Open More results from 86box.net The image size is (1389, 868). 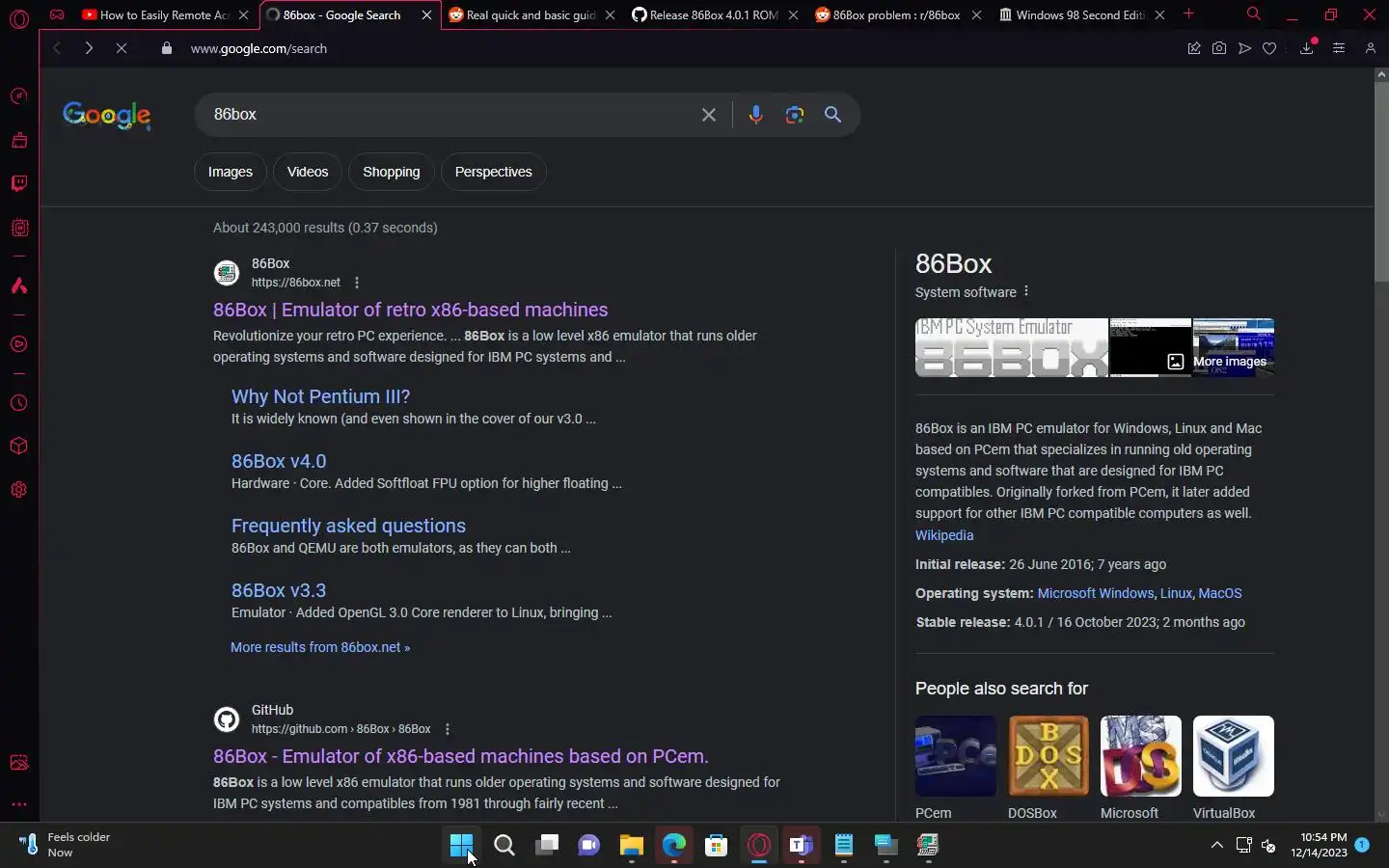click(x=320, y=647)
